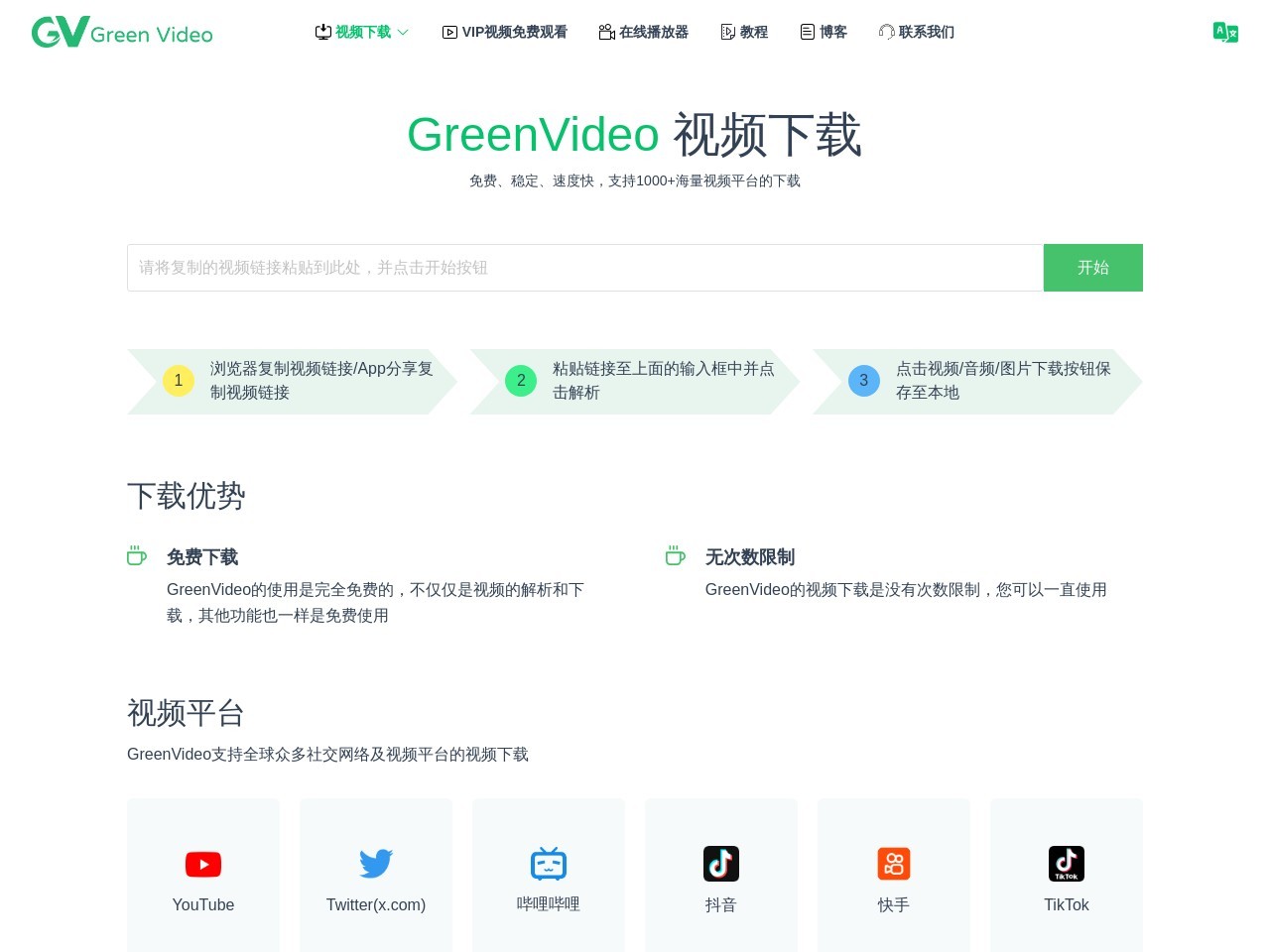Click the Green Video logo

click(122, 33)
